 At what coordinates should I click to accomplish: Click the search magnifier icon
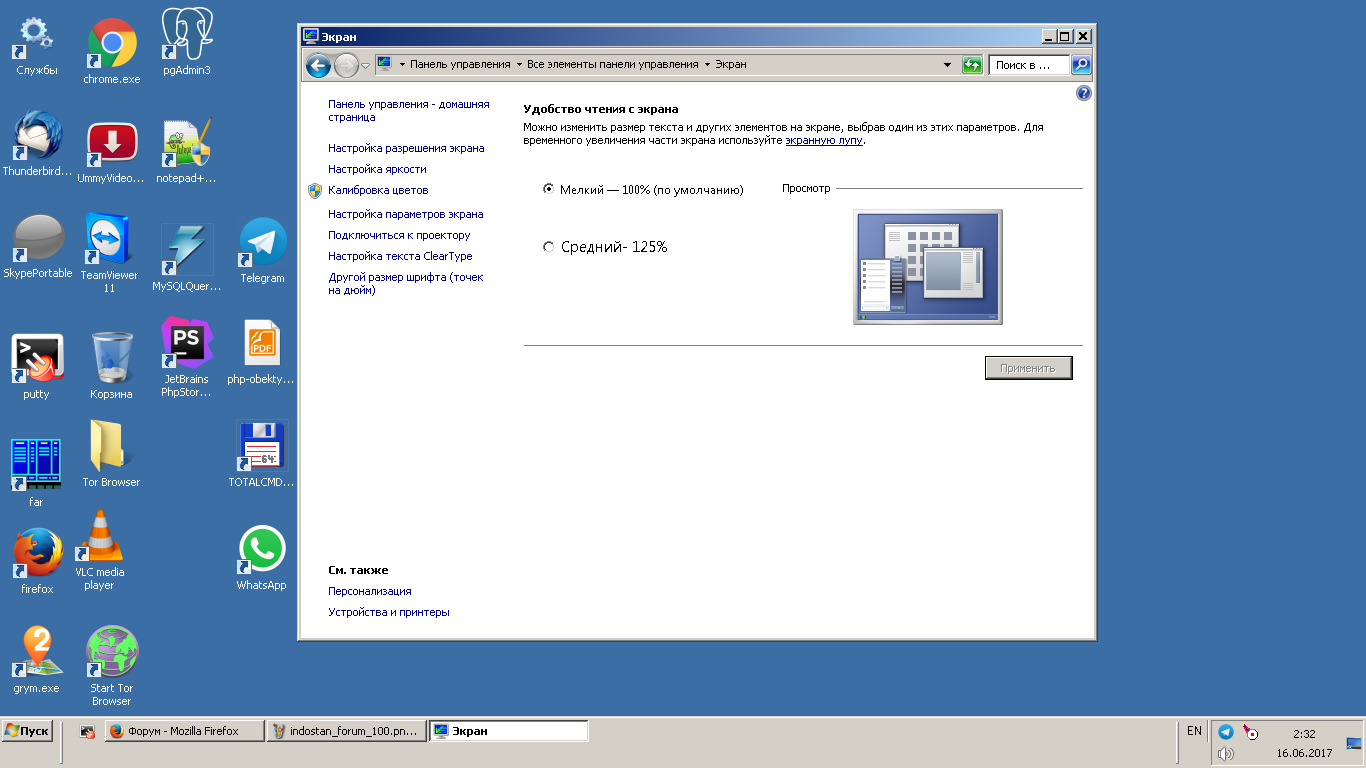(x=1081, y=65)
